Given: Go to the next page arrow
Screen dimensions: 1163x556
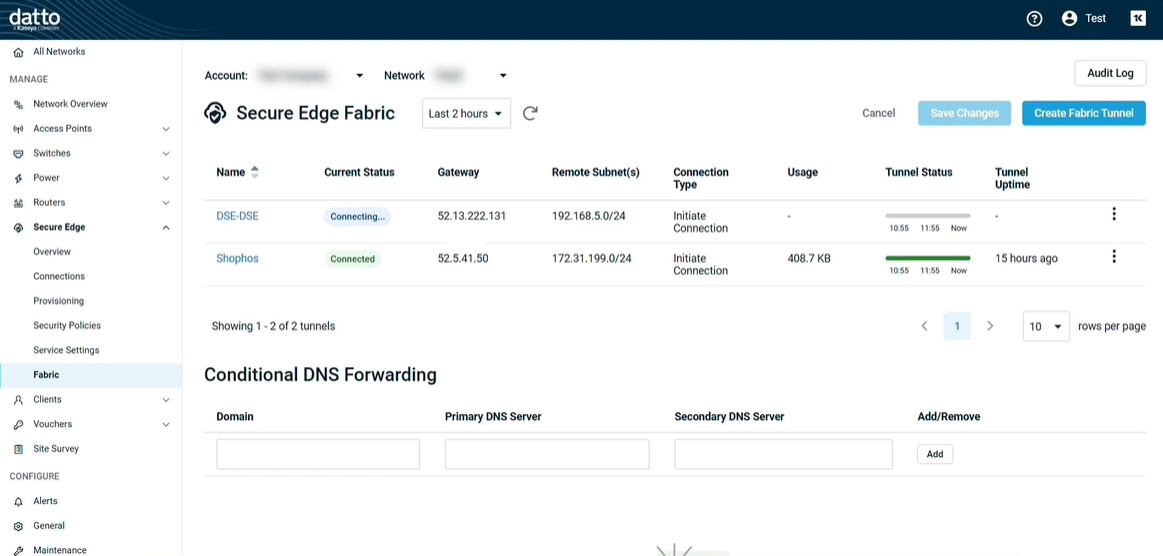Looking at the screenshot, I should coord(990,326).
